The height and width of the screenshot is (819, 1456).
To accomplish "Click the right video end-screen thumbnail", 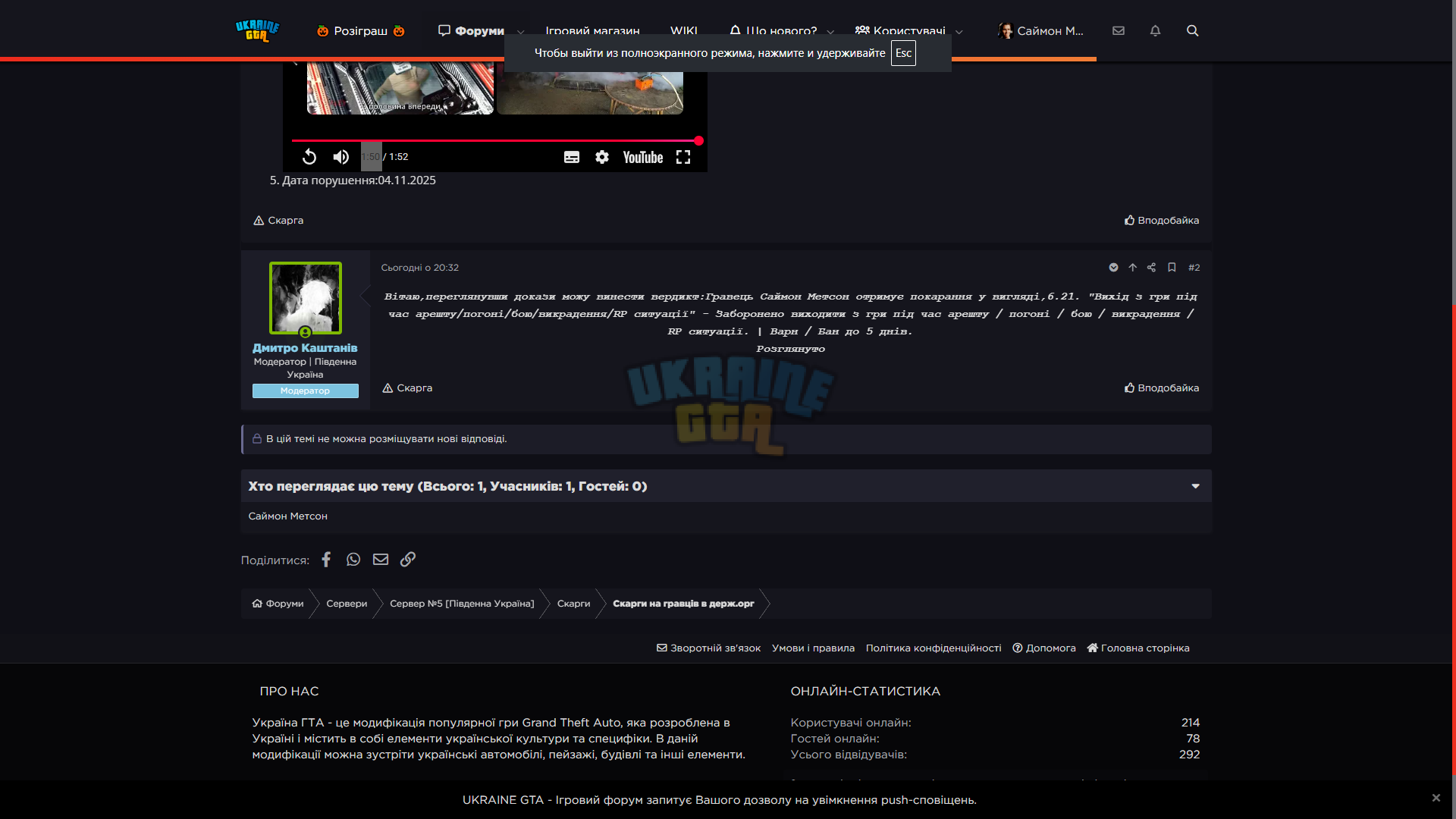I will 590,93.
